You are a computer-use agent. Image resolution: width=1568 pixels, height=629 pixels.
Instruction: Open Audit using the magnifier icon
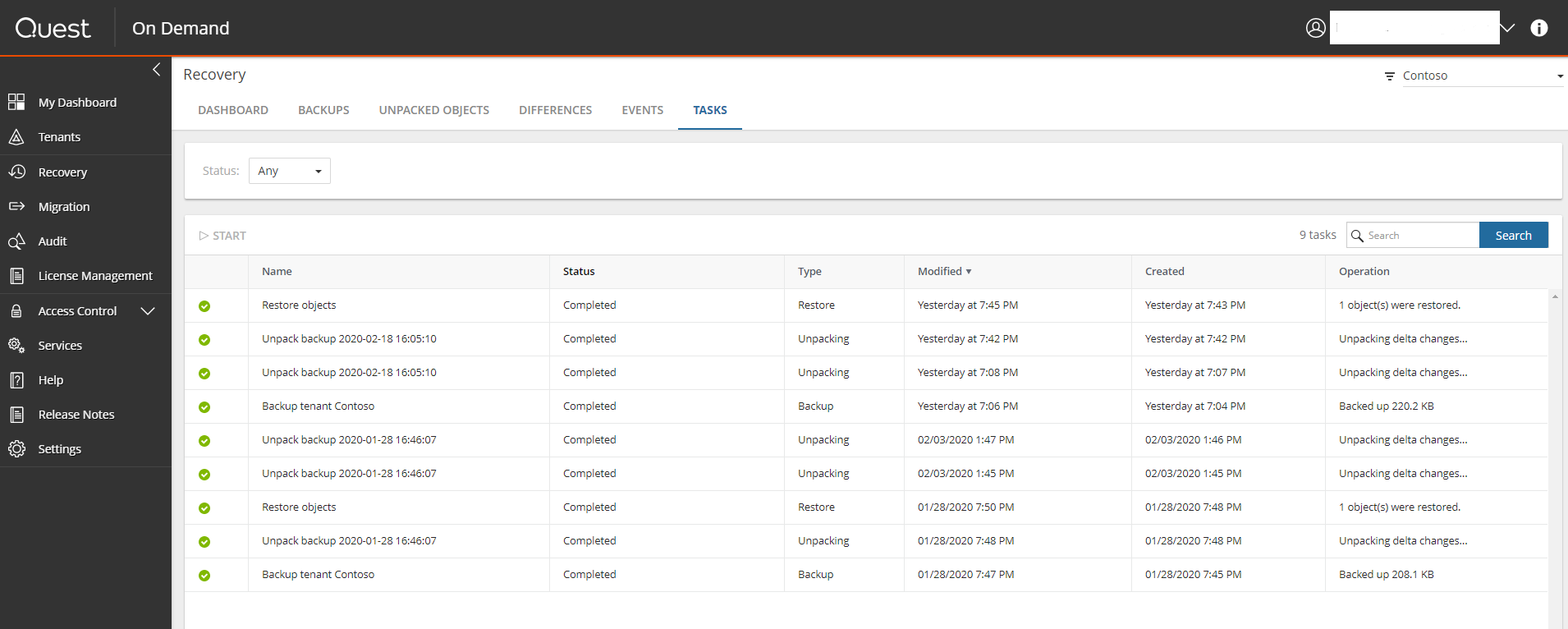pyautogui.click(x=16, y=241)
